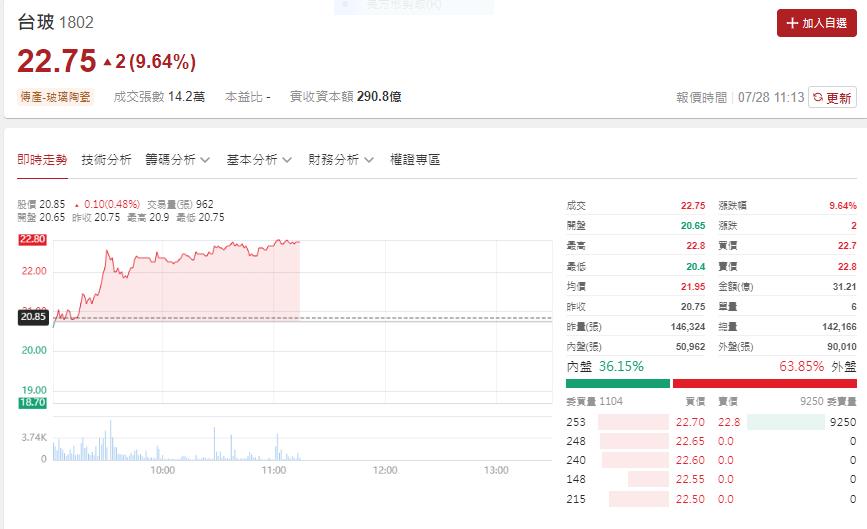
Task: Click the 昨量(張) 146,324 value
Action: coord(688,327)
